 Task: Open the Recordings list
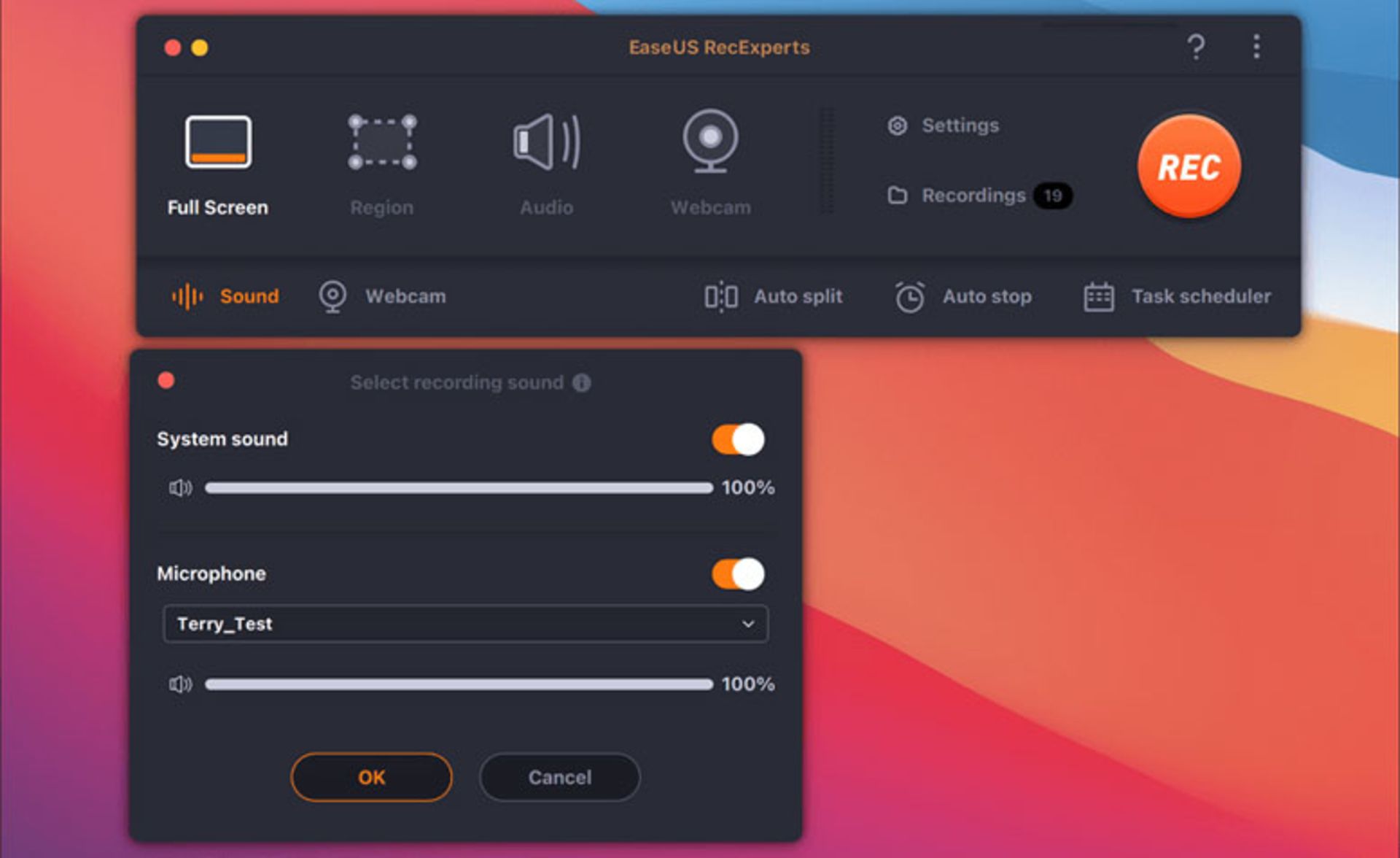click(x=973, y=196)
